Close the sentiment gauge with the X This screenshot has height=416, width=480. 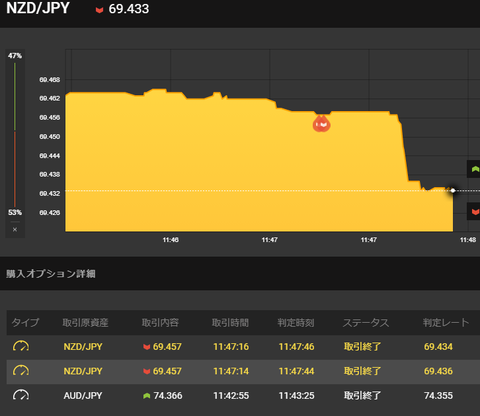pyautogui.click(x=15, y=229)
